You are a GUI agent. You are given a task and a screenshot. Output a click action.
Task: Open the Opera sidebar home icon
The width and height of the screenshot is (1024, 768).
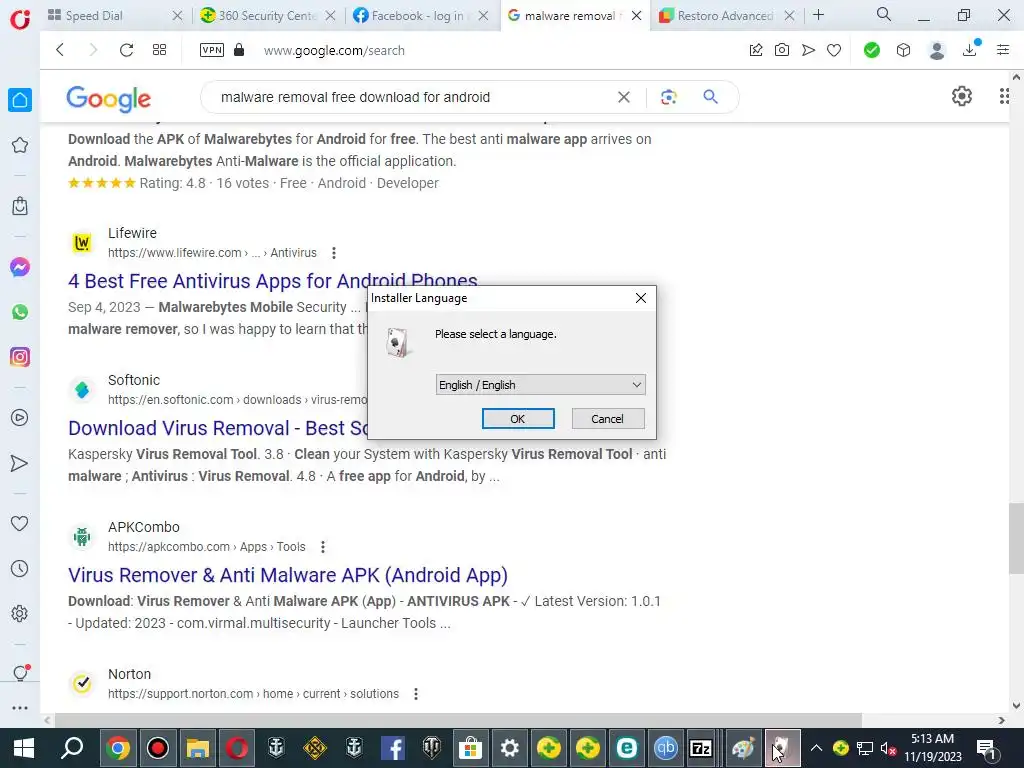pyautogui.click(x=20, y=100)
